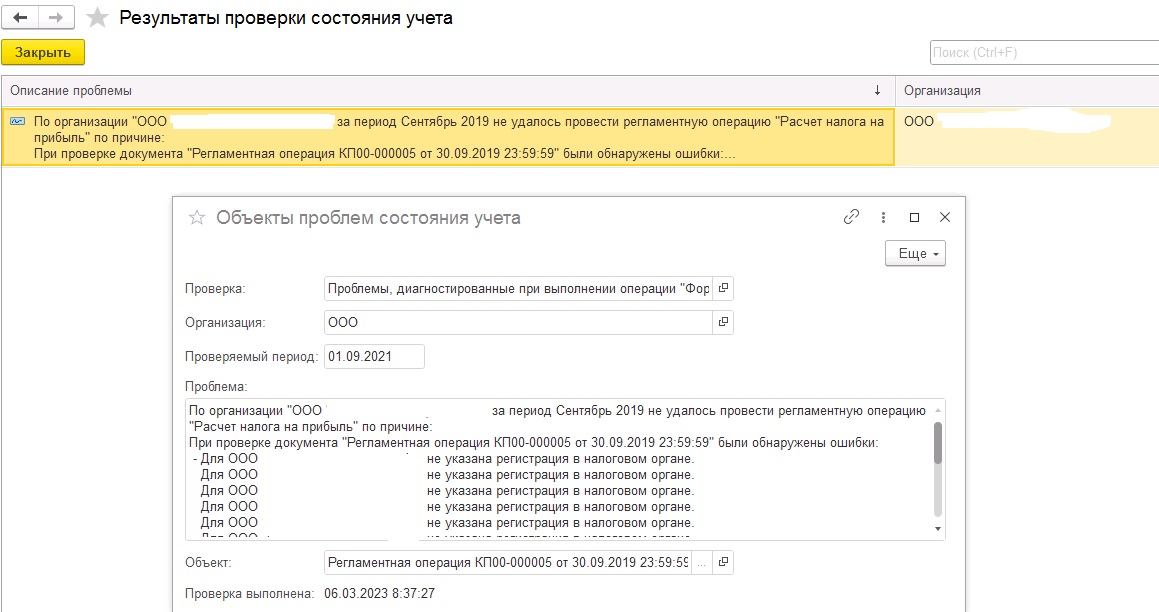
Task: Open the three-dots dialog menu
Action: 883,217
